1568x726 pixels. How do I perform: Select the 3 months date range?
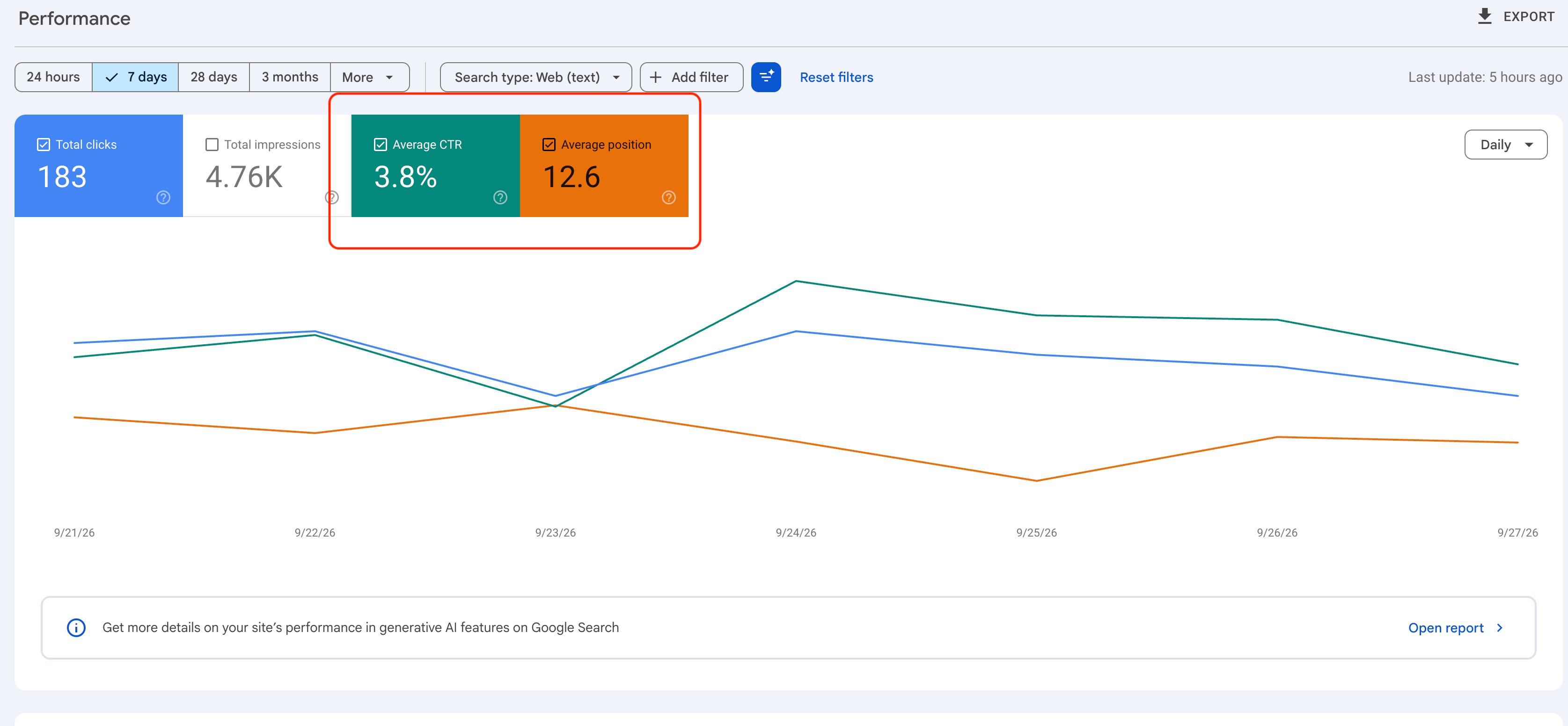pos(290,77)
